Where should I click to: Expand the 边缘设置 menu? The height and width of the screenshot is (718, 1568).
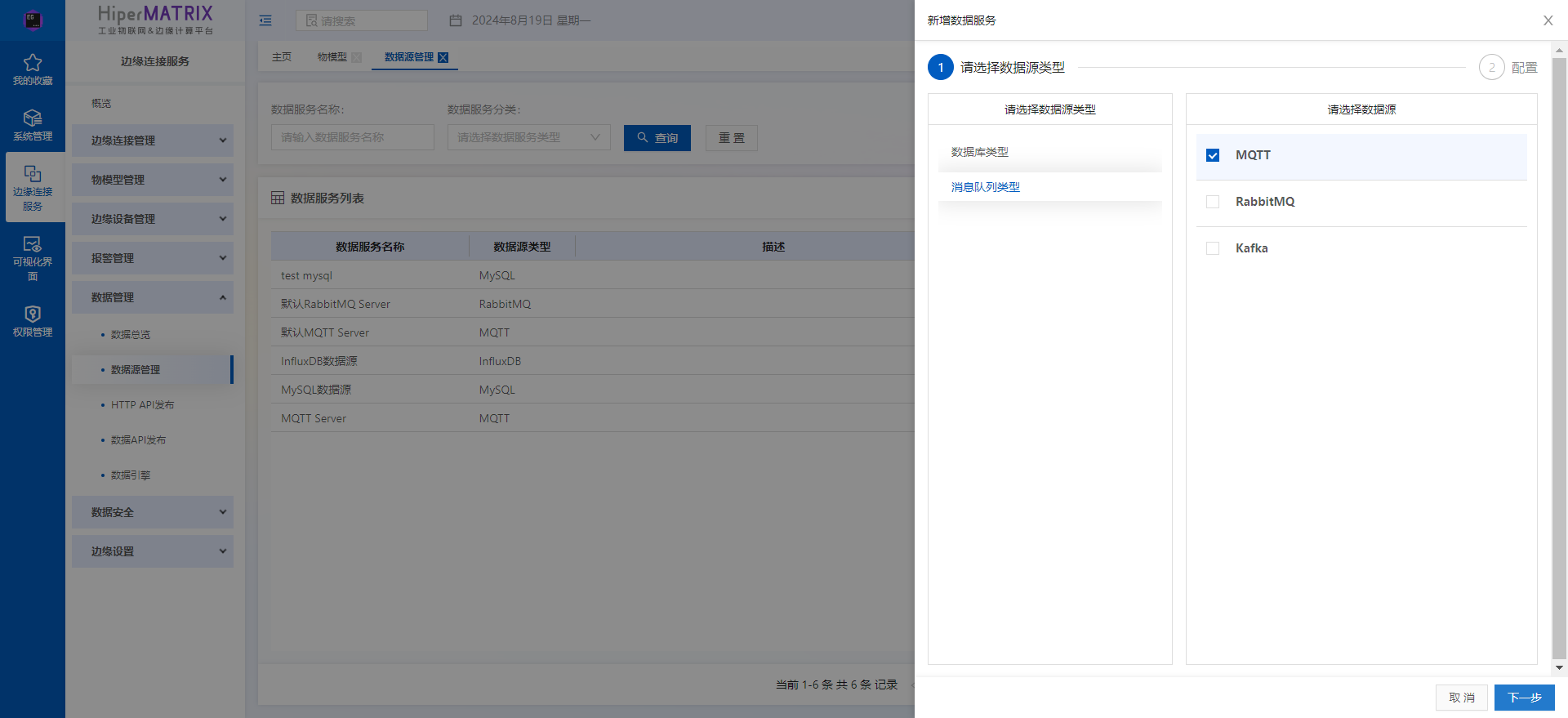point(153,551)
